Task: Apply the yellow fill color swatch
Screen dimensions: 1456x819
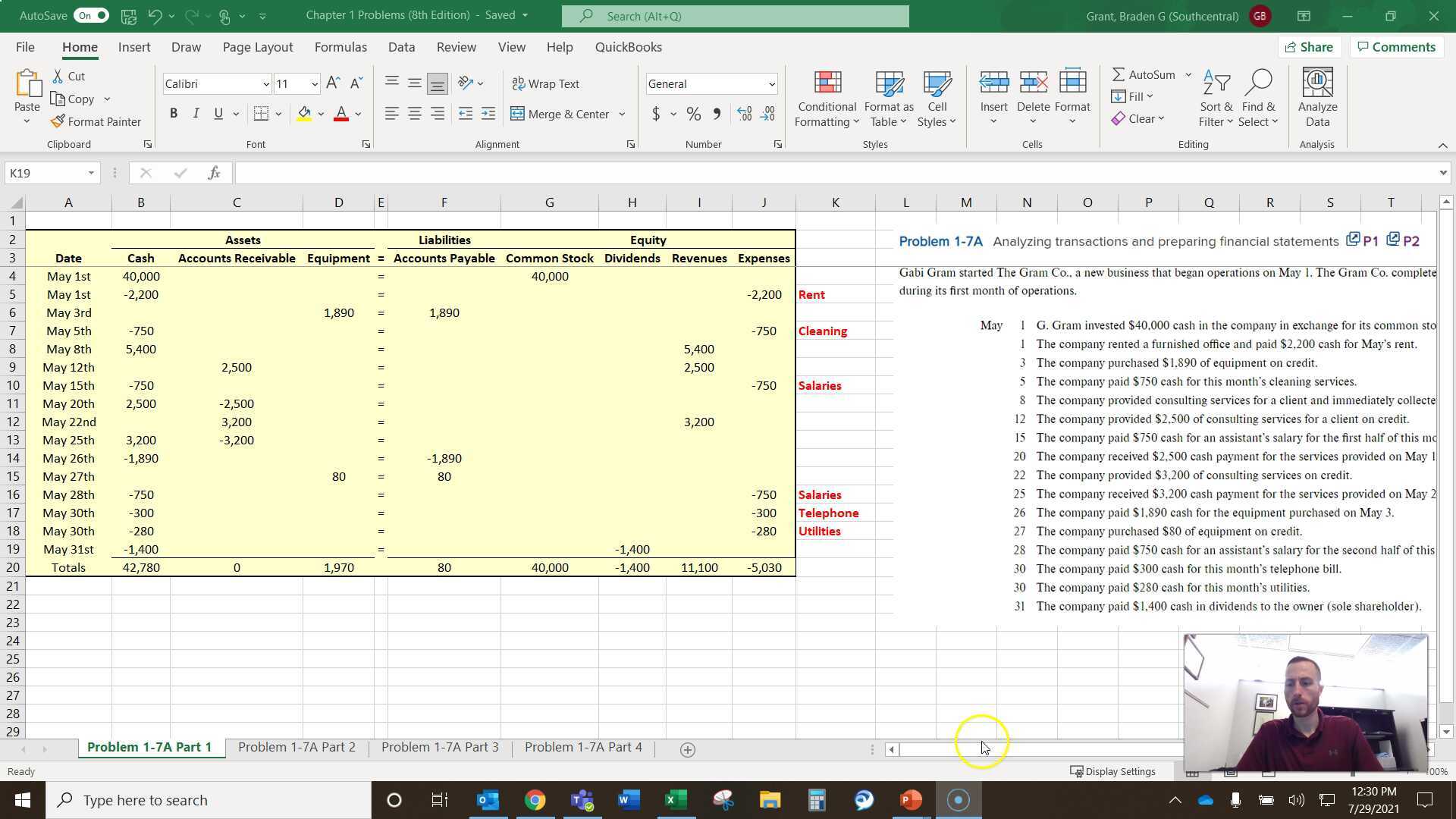Action: coord(304,114)
